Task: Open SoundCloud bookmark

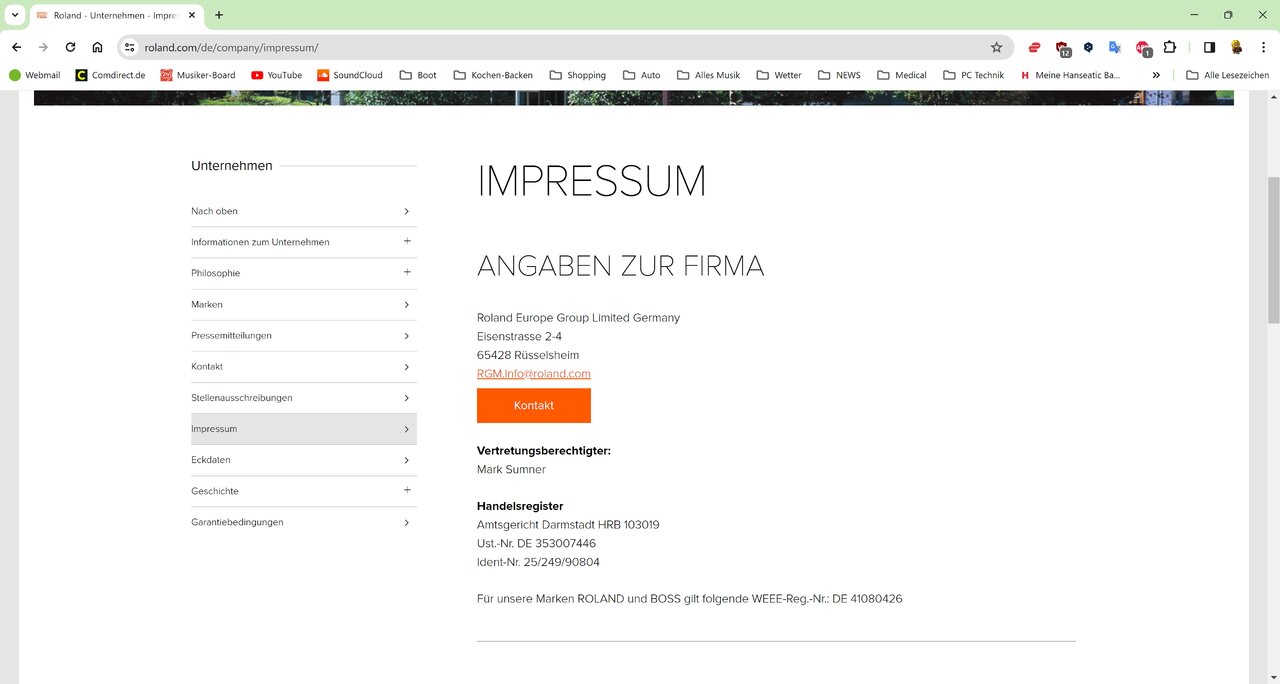Action: (350, 75)
